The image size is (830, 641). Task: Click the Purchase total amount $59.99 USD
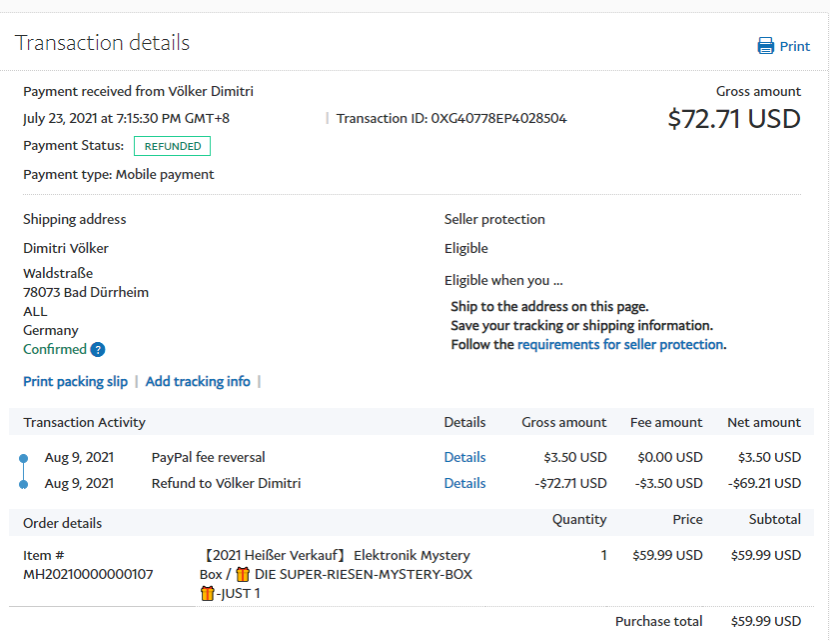(766, 621)
